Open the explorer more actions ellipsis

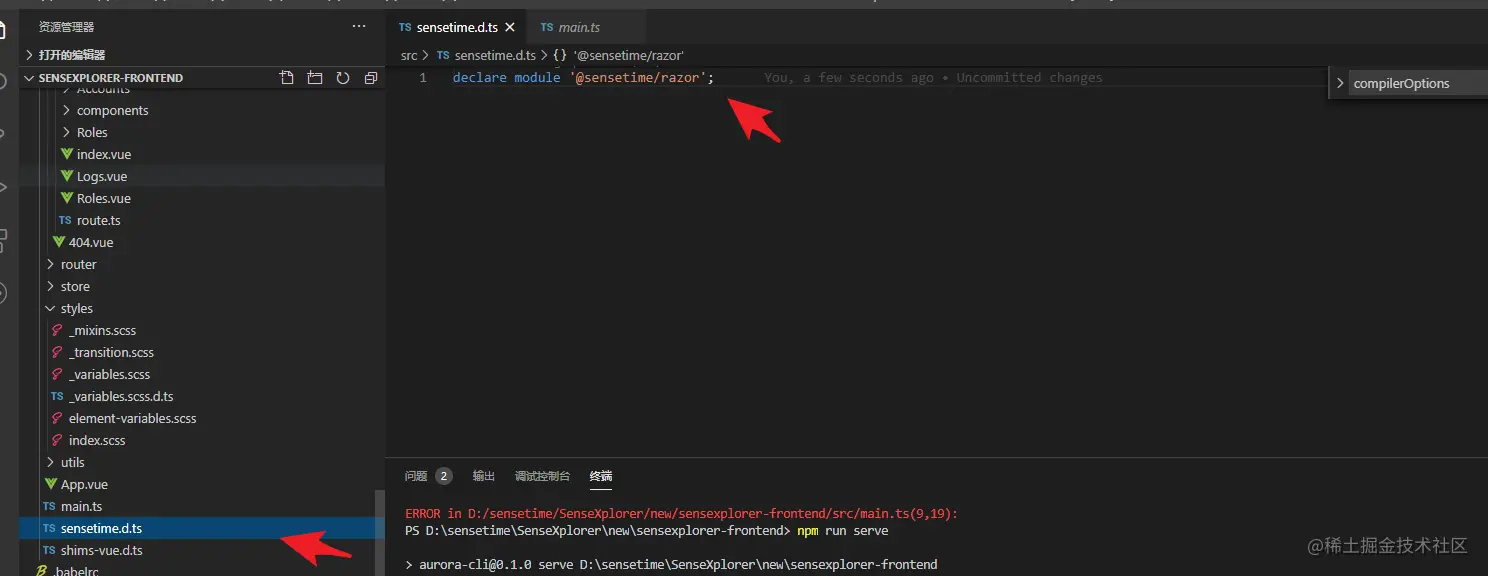pos(359,27)
